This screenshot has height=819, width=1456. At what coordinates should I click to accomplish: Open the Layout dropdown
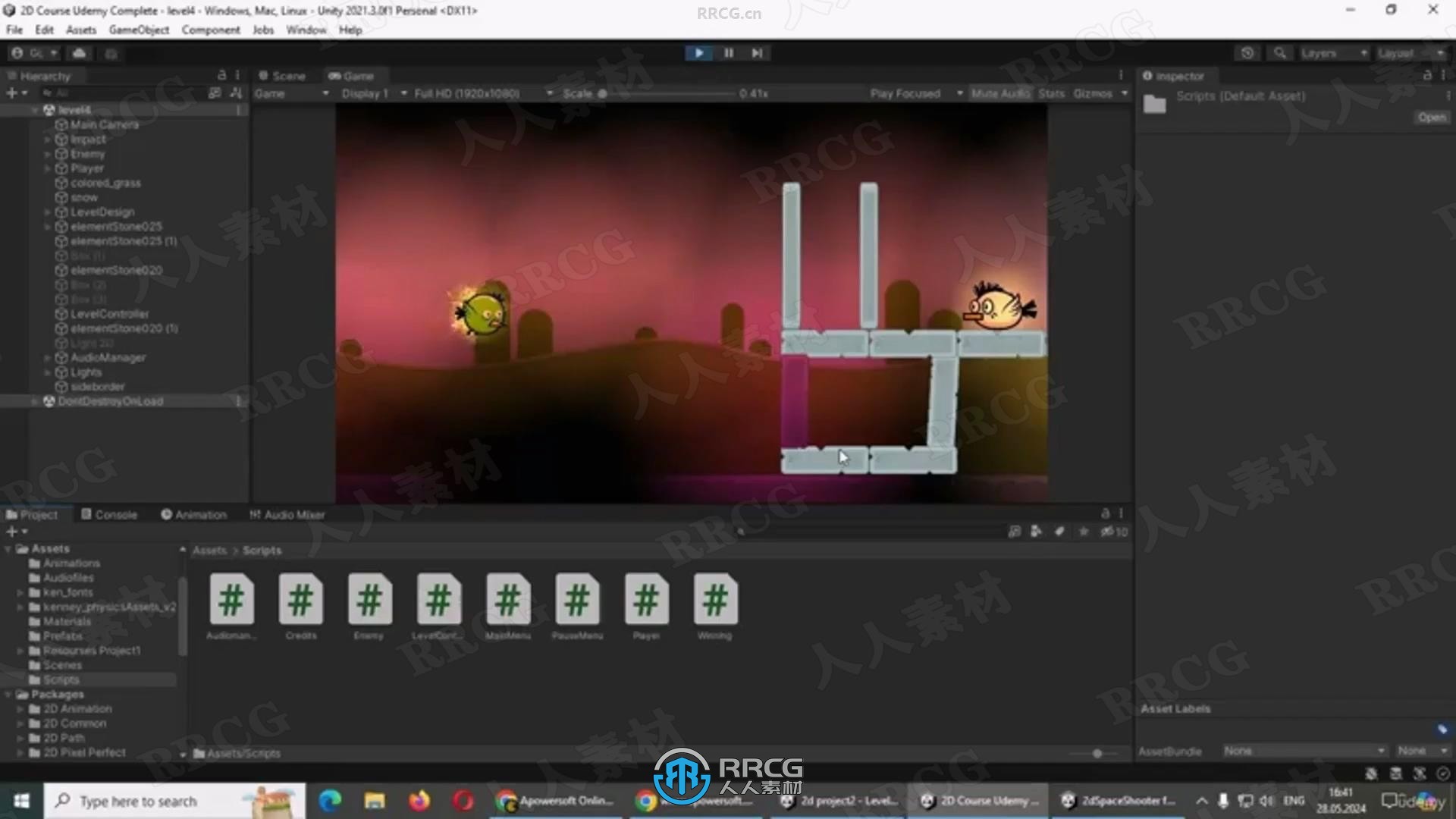click(1410, 53)
